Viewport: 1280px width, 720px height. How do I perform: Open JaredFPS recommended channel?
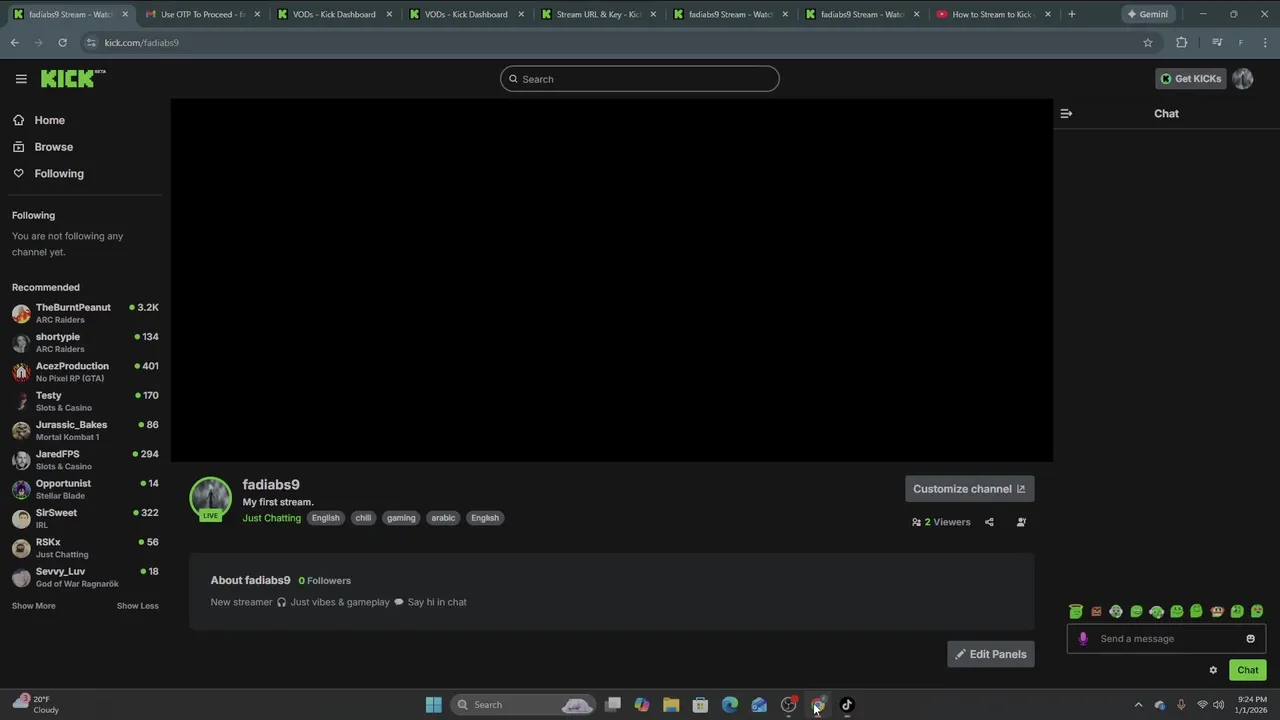coord(85,460)
